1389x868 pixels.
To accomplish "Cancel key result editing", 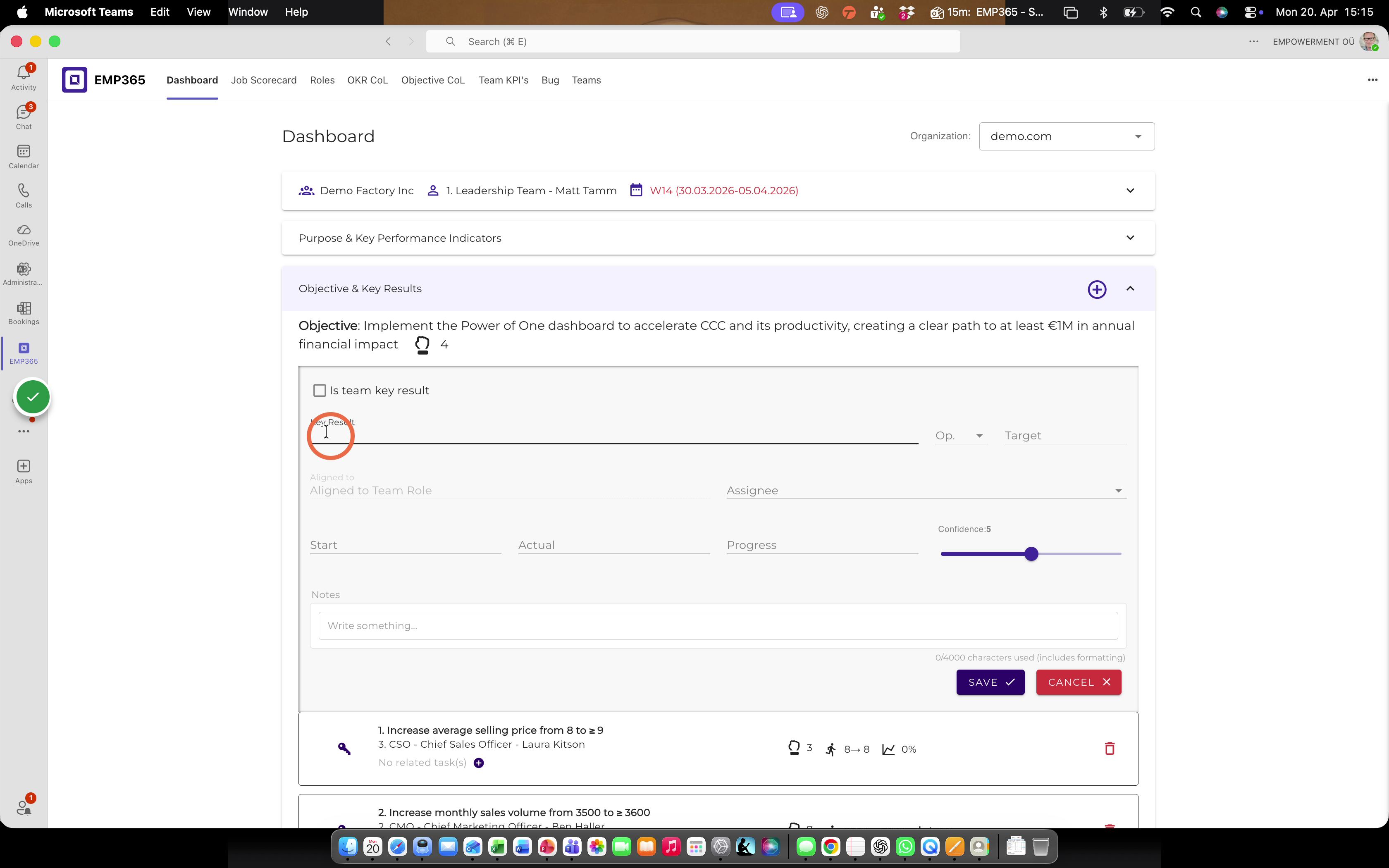I will (1079, 682).
